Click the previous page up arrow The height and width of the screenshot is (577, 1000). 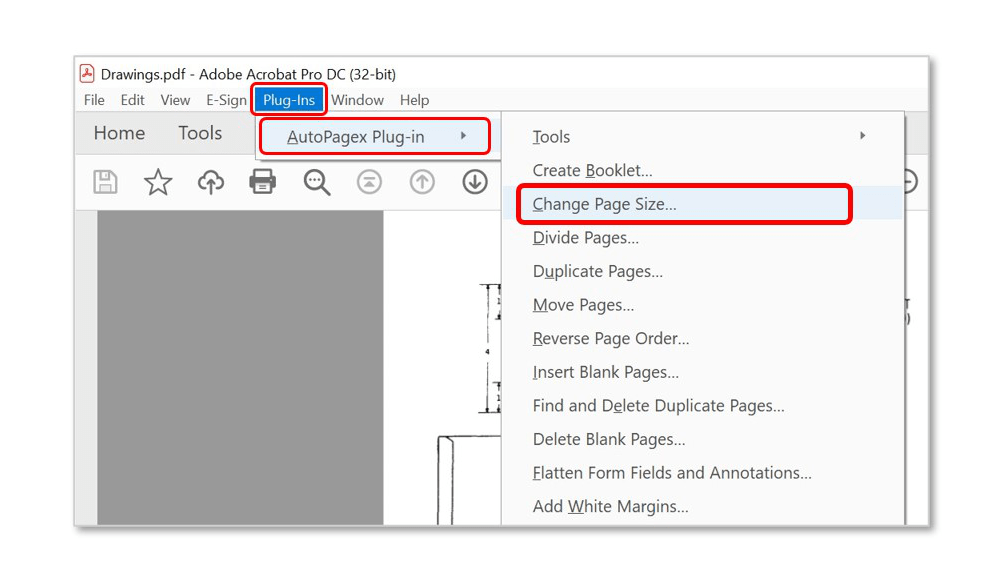tap(422, 182)
